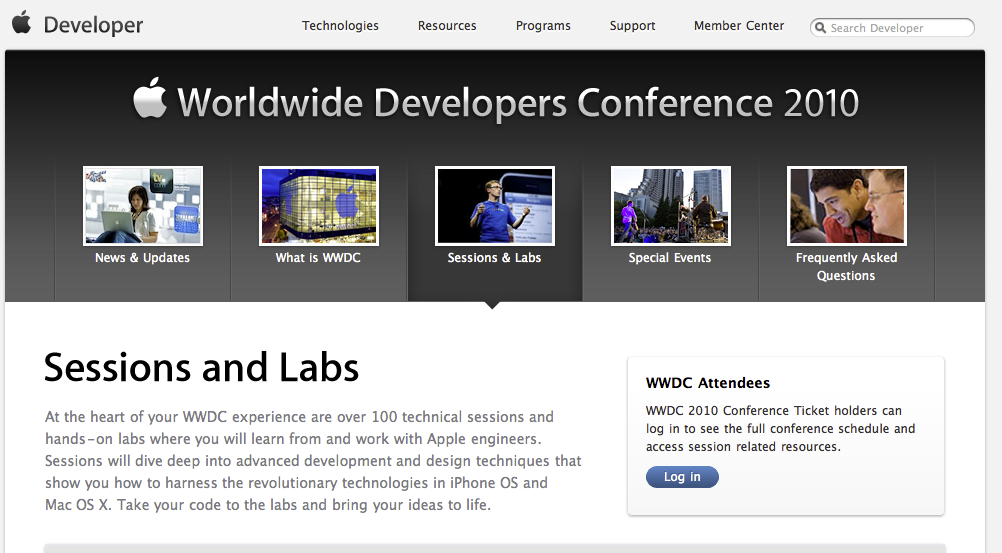
Task: Open the Support menu
Action: pyautogui.click(x=632, y=26)
